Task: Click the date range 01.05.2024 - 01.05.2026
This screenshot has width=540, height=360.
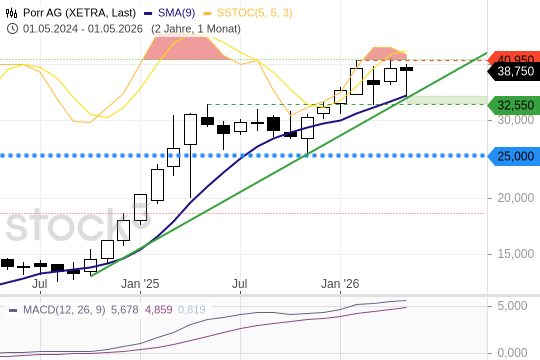Action: pyautogui.click(x=83, y=29)
